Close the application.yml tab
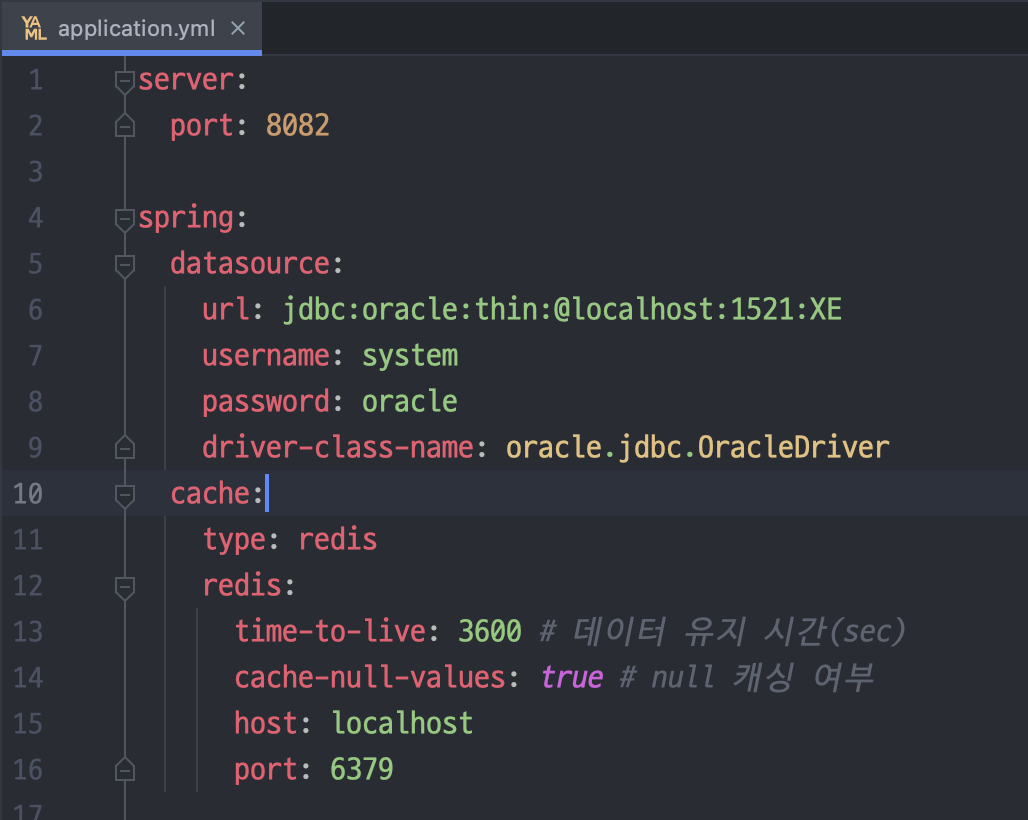This screenshot has width=1028, height=820. point(238,28)
